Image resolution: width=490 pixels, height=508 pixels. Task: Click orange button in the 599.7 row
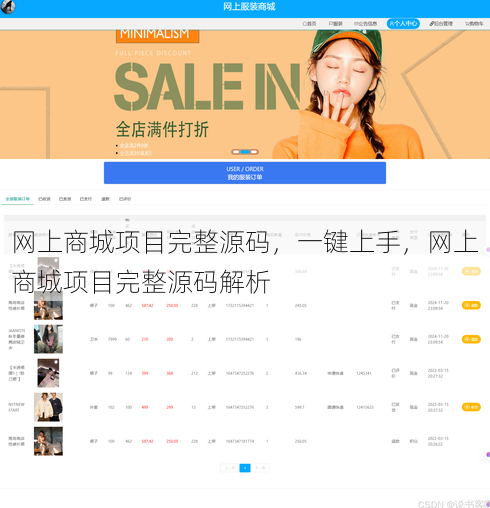pos(471,407)
